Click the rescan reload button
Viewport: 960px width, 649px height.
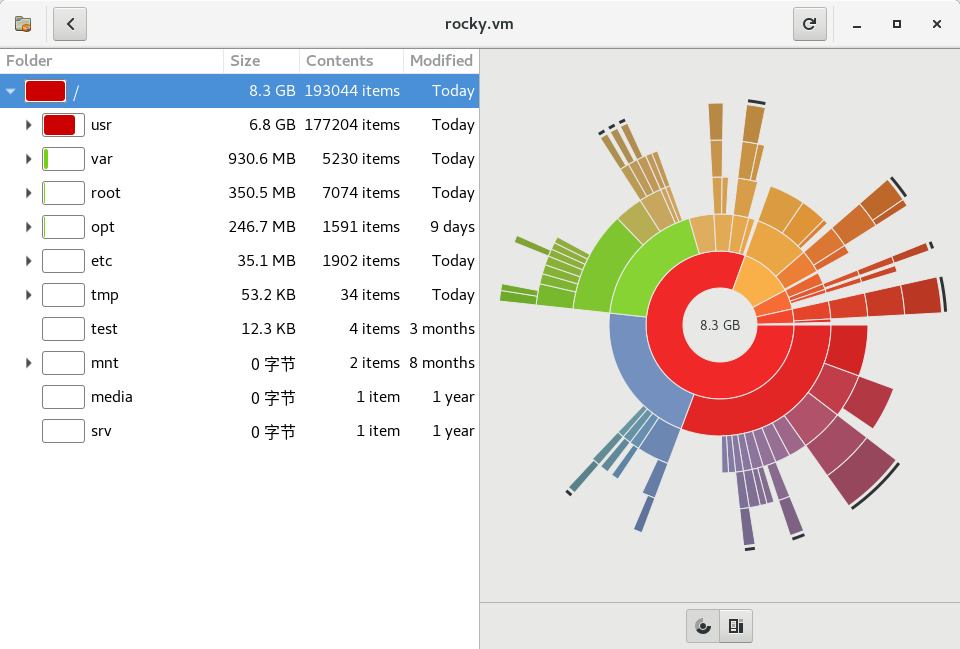809,24
